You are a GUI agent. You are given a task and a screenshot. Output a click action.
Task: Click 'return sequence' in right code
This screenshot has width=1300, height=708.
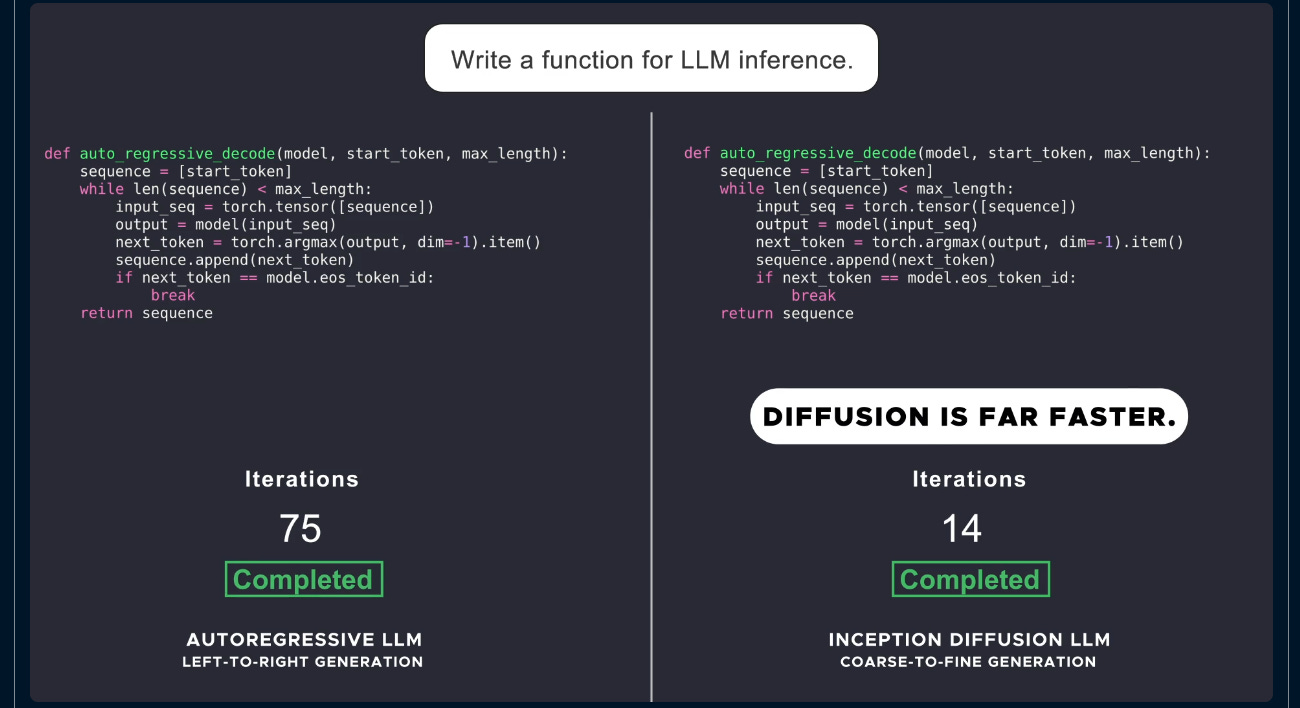(x=787, y=313)
